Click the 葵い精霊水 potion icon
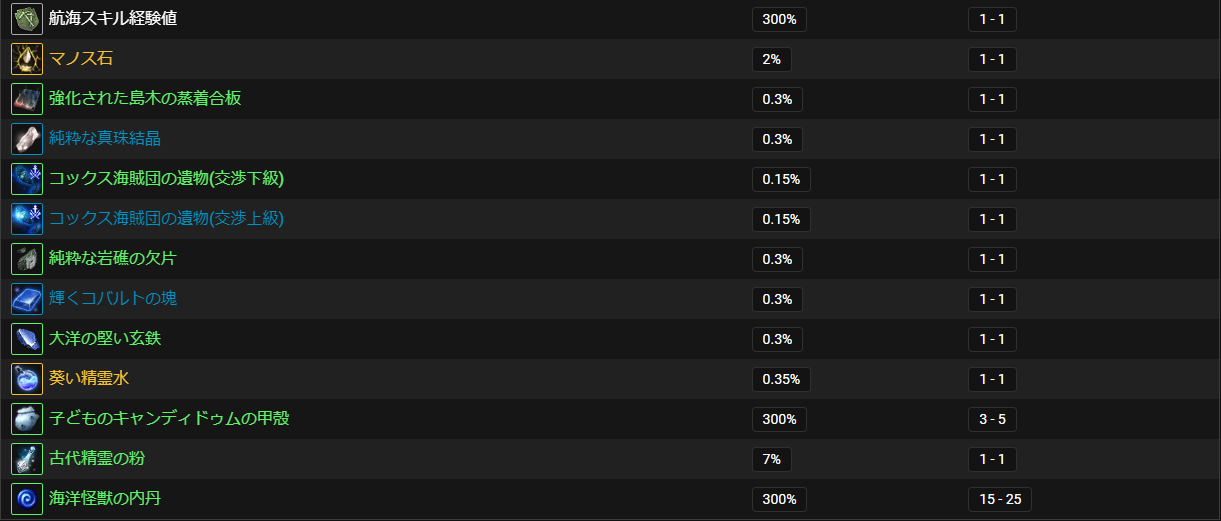 coord(27,379)
